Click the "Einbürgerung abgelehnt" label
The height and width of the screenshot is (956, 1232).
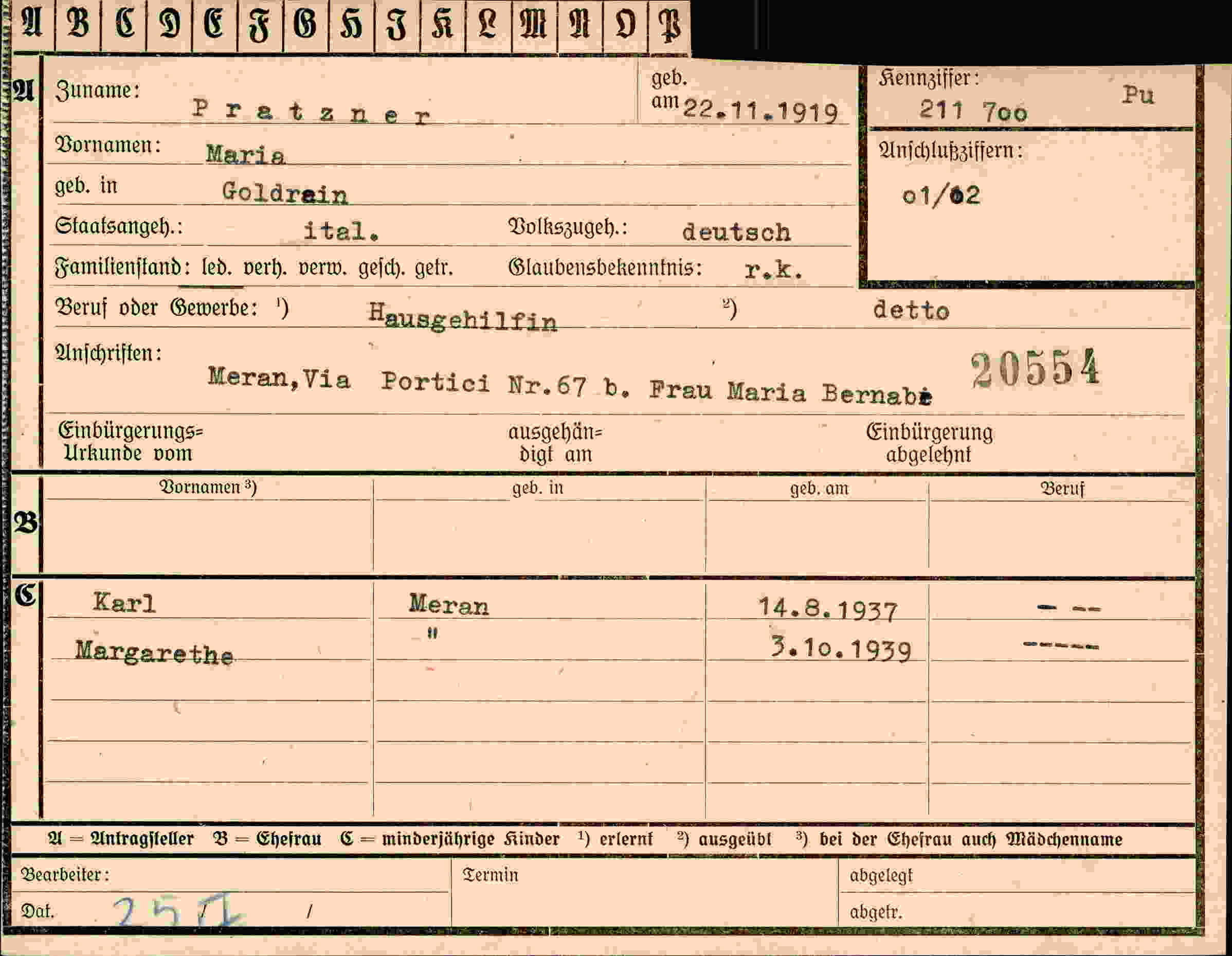pos(929,443)
